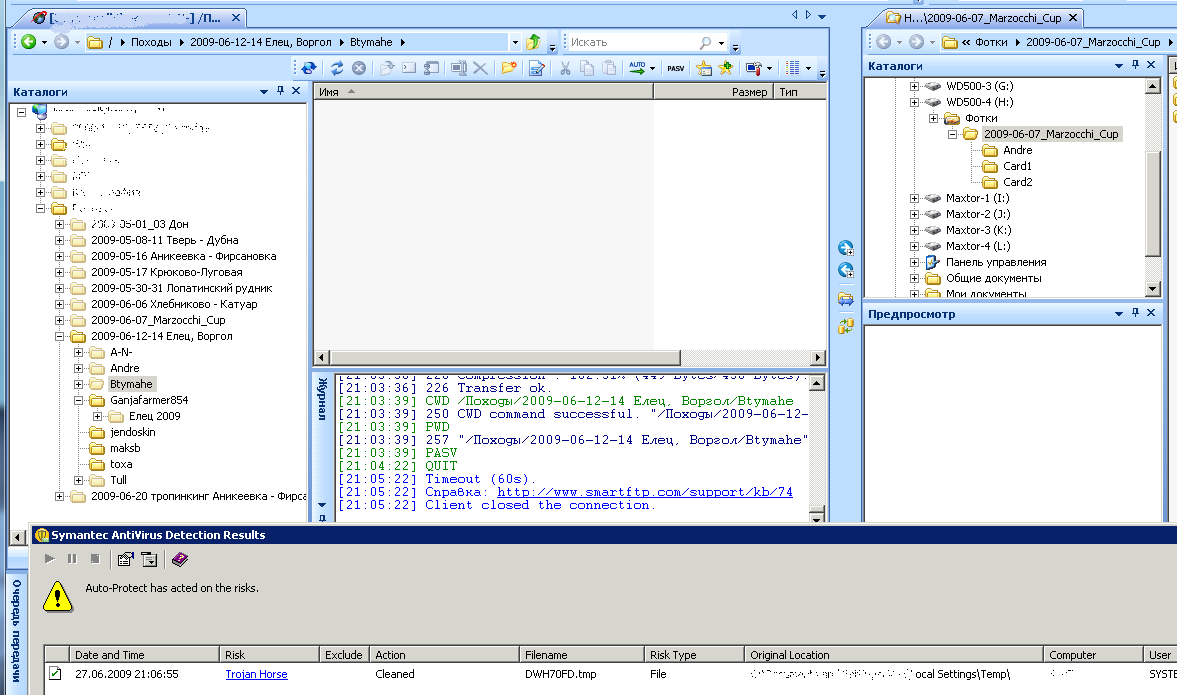Click the Refresh icon in FTP toolbar

(x=335, y=68)
